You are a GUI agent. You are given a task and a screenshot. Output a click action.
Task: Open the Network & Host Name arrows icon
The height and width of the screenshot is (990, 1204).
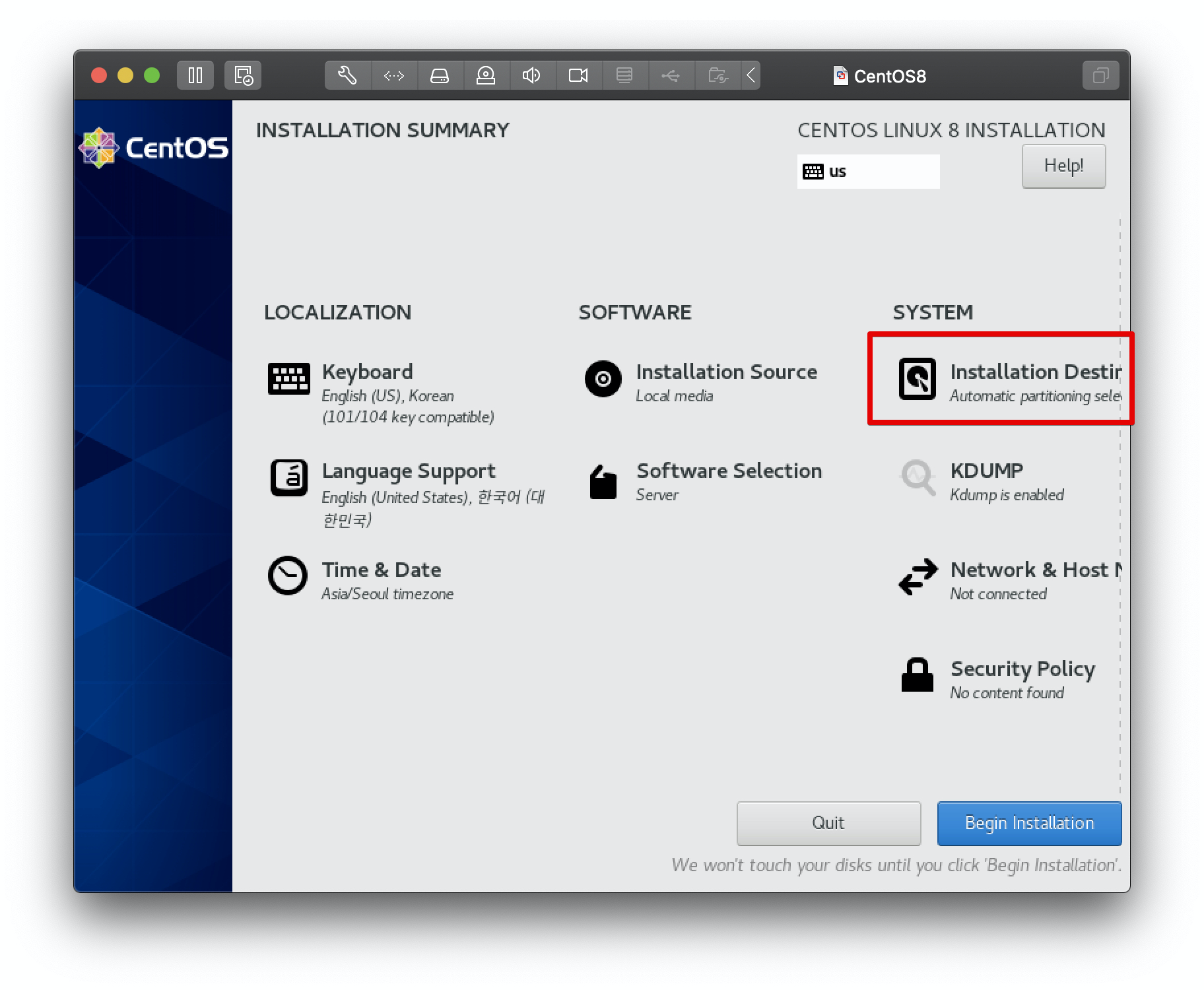(x=918, y=577)
